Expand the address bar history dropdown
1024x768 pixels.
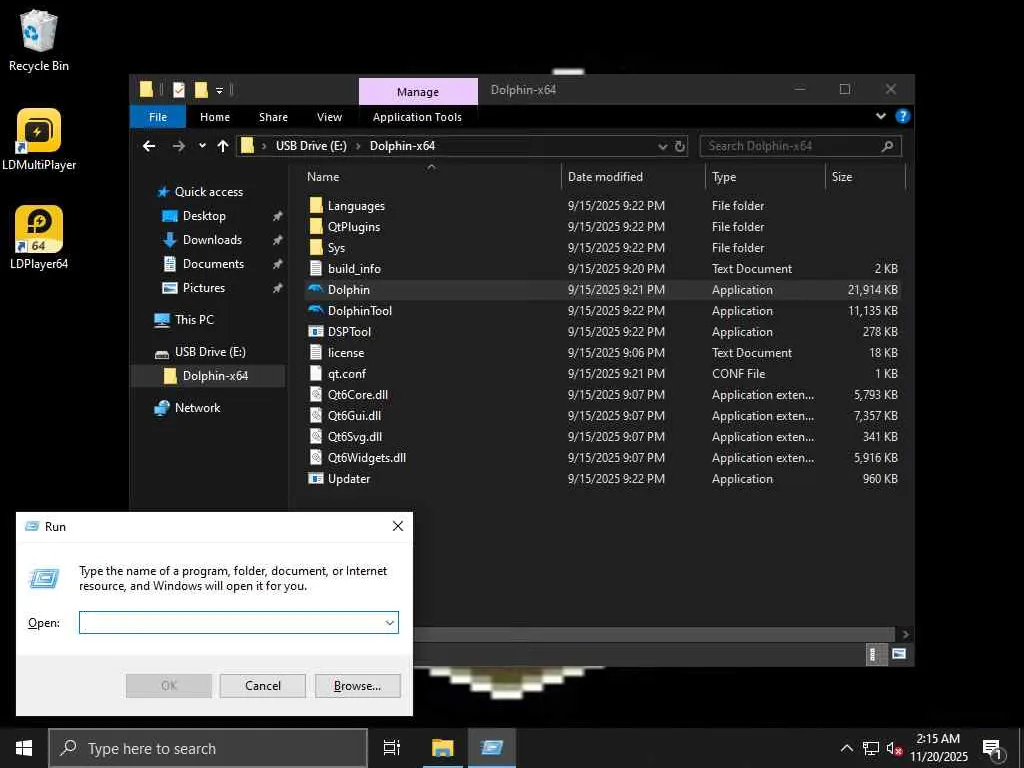pyautogui.click(x=663, y=146)
